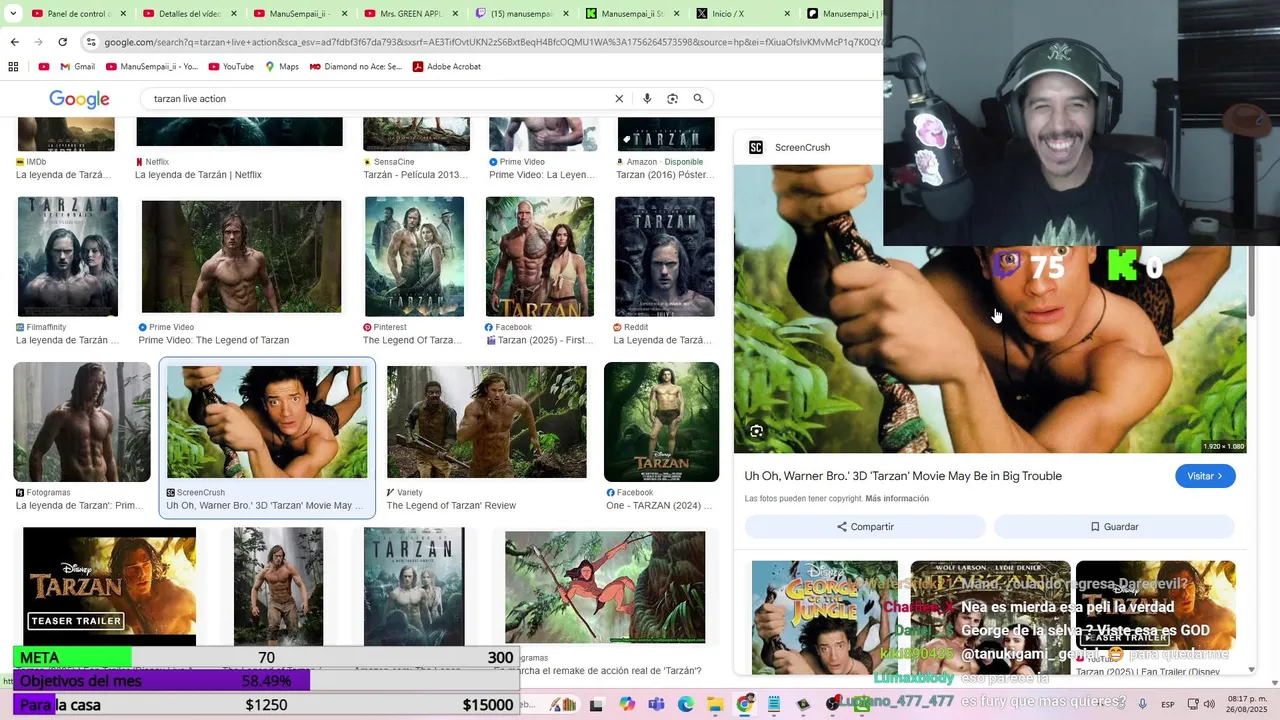Open the Task View icon in taskbar
Image resolution: width=1280 pixels, height=720 pixels.
tap(597, 704)
